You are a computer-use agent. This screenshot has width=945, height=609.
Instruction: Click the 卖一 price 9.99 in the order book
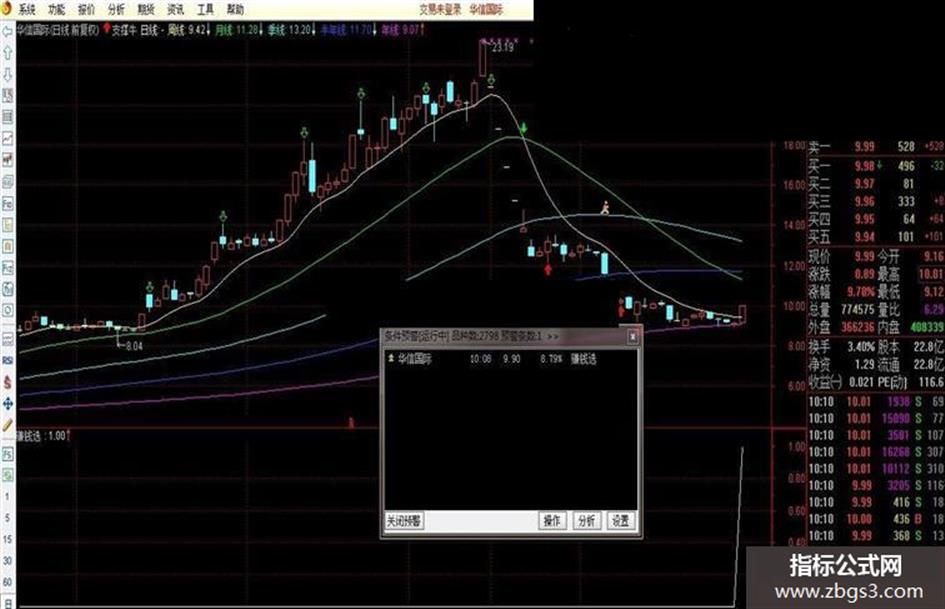click(864, 146)
